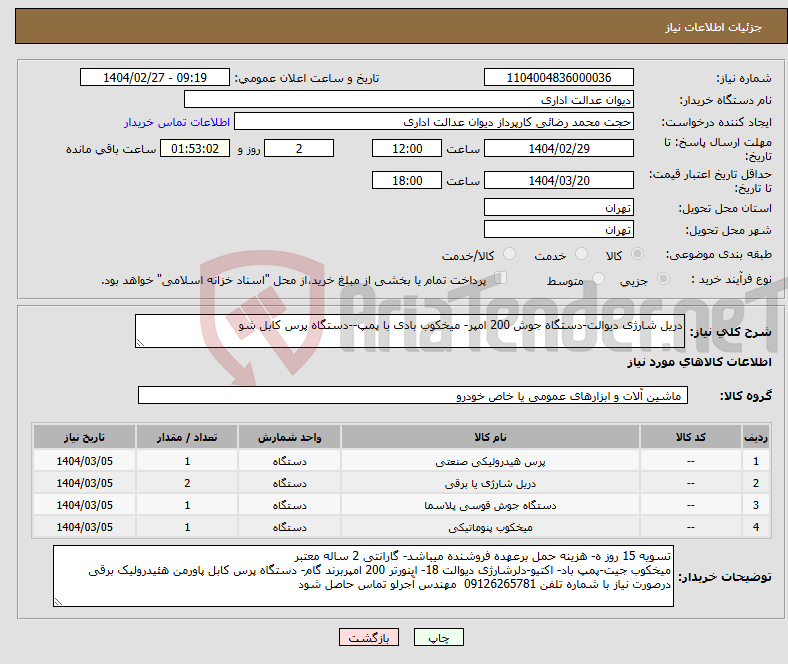The image size is (788, 664).
Task: Click the remaining days field showing 2
Action: [x=299, y=148]
